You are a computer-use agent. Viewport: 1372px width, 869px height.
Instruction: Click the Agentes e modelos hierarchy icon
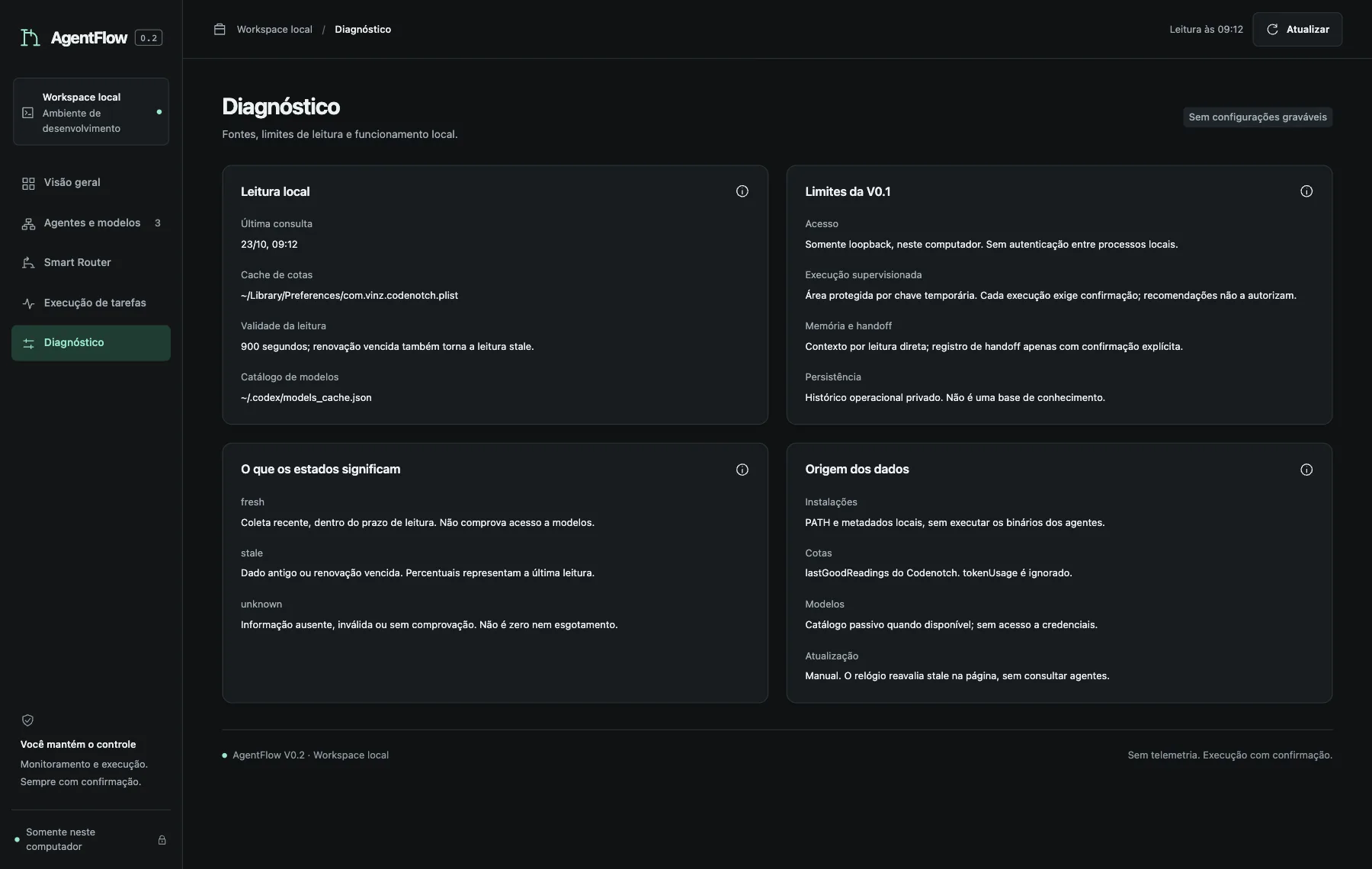[28, 223]
